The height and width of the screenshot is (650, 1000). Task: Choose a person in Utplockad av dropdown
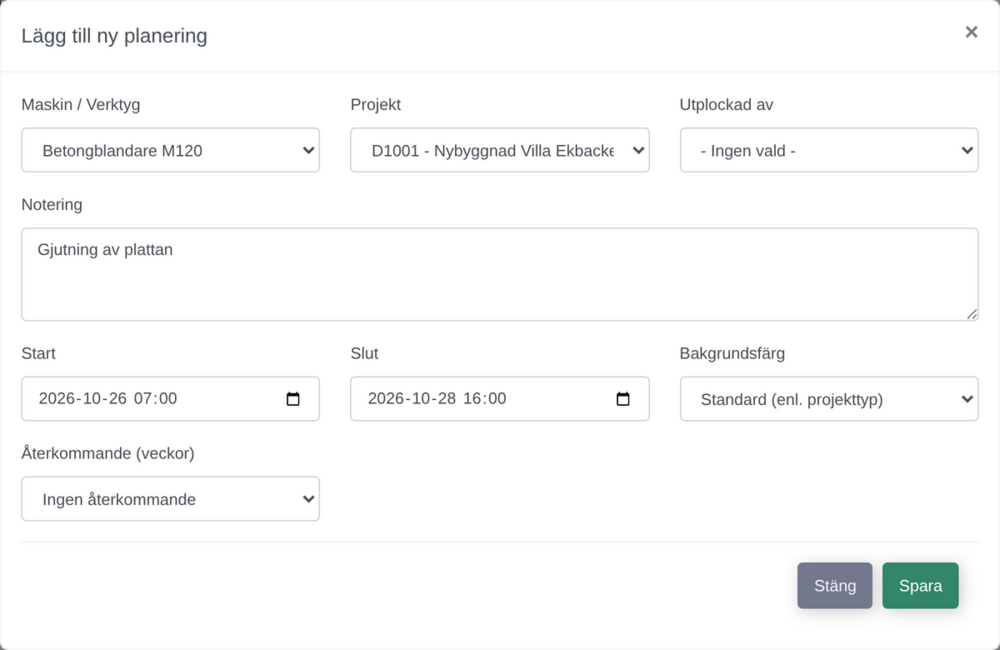[828, 150]
